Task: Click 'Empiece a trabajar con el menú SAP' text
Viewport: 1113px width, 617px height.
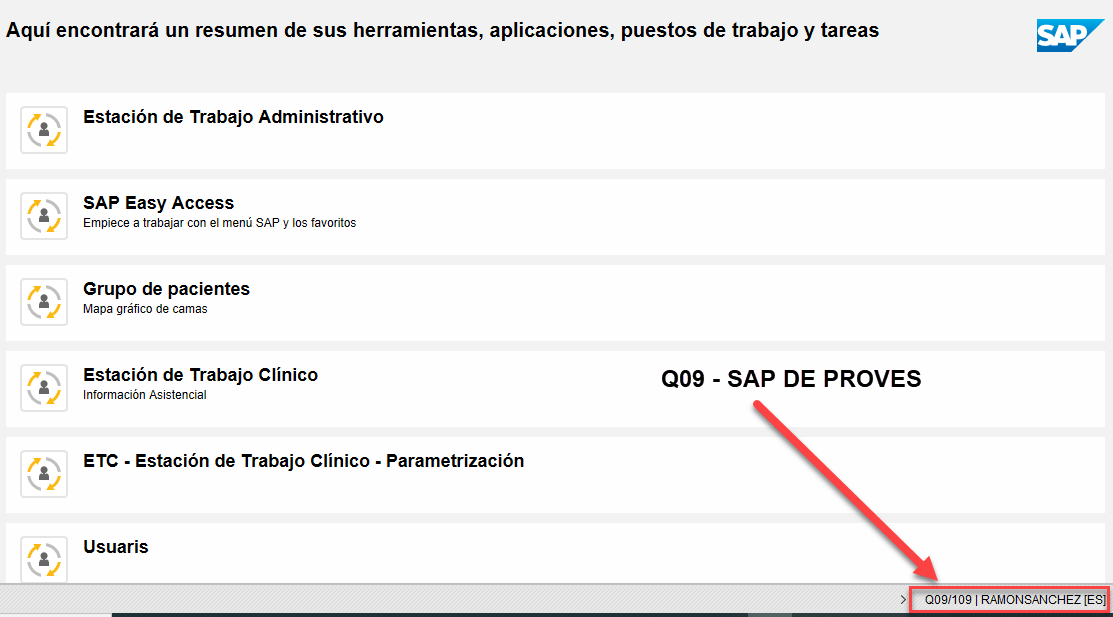Action: click(219, 223)
